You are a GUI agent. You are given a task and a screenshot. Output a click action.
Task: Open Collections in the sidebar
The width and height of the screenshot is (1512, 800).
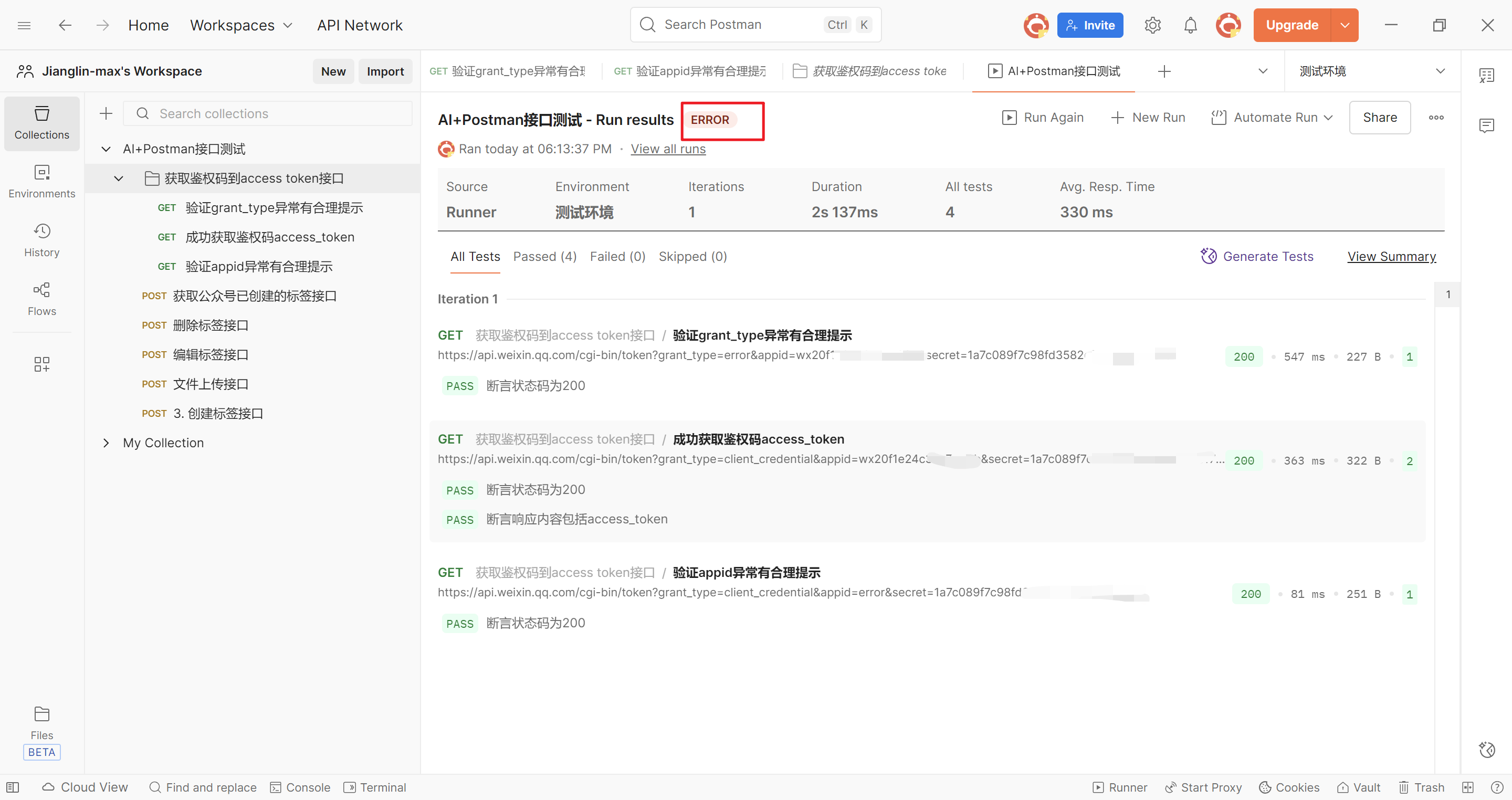coord(41,123)
